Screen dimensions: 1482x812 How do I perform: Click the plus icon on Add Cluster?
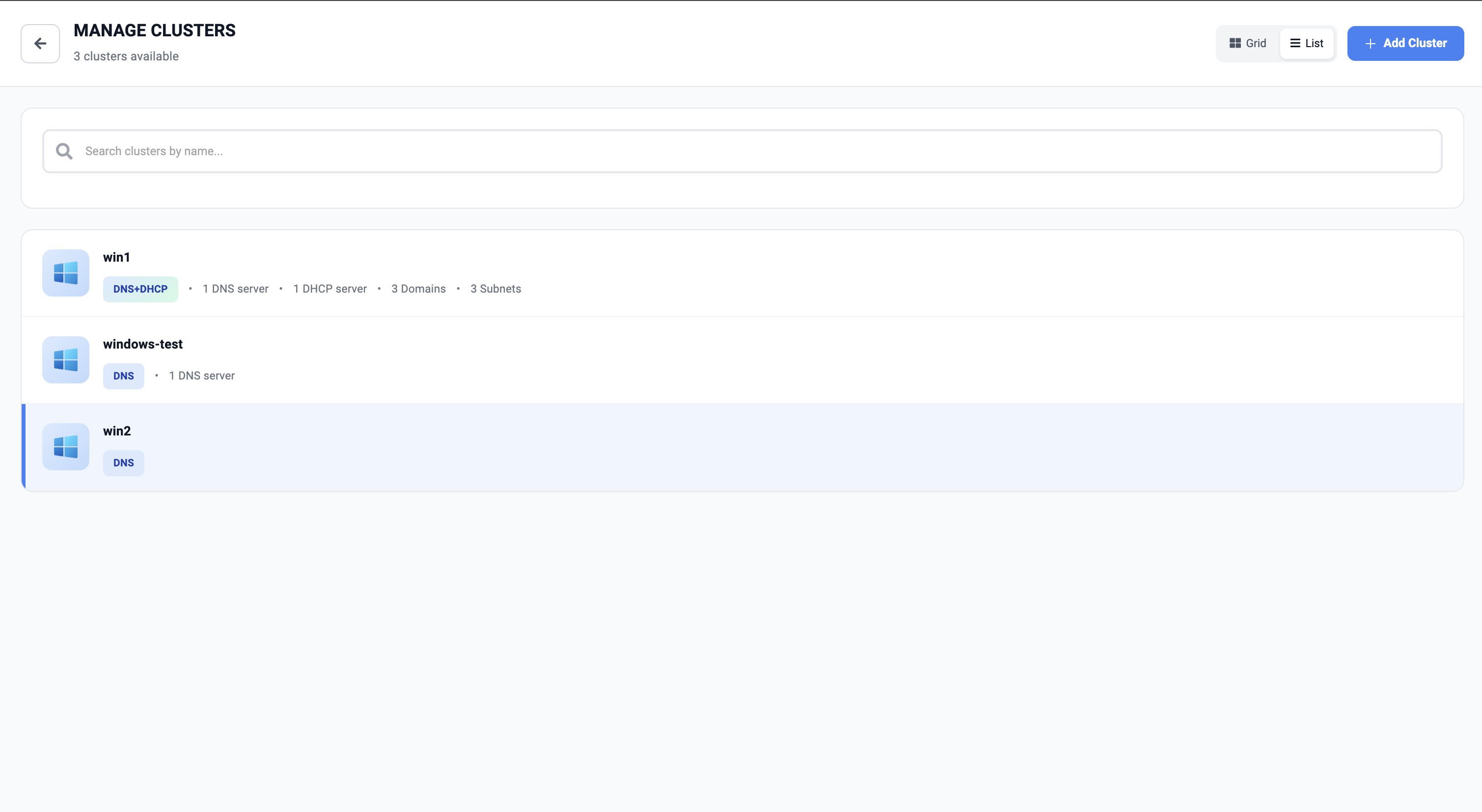1371,44
